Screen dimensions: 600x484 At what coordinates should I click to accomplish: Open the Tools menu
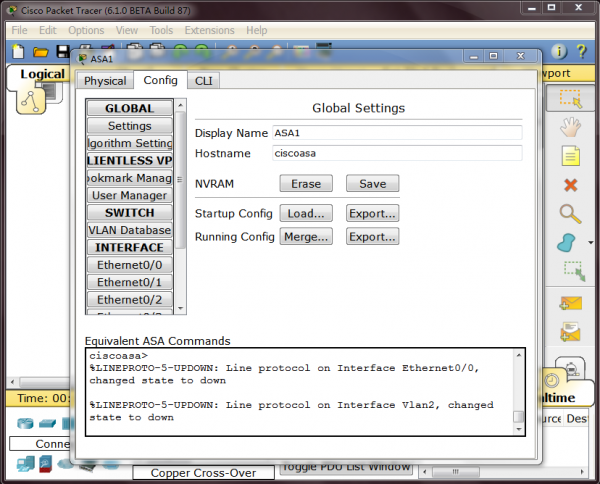(x=161, y=30)
